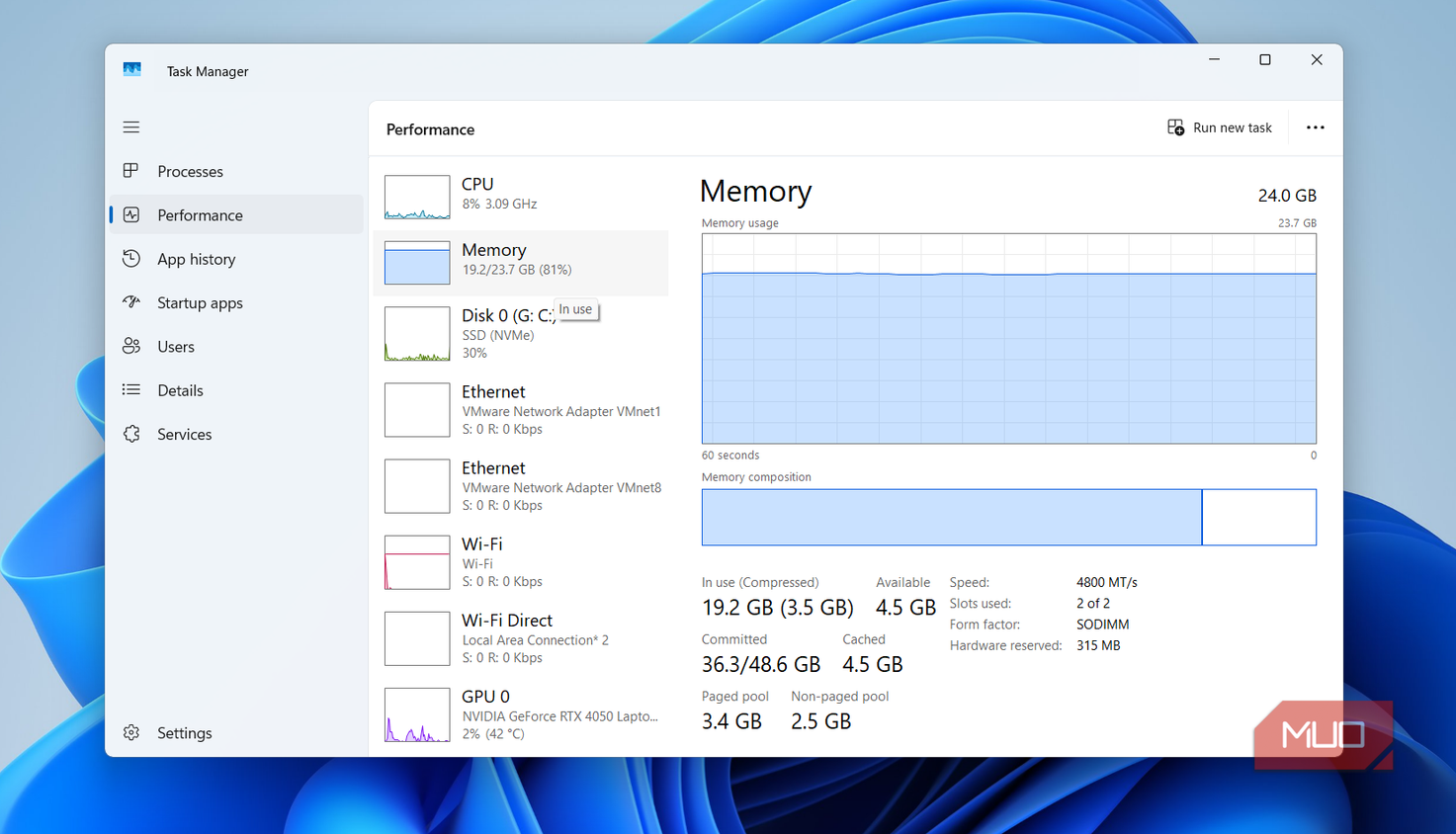Click the Memory heading
This screenshot has height=834, width=1456.
tap(755, 191)
